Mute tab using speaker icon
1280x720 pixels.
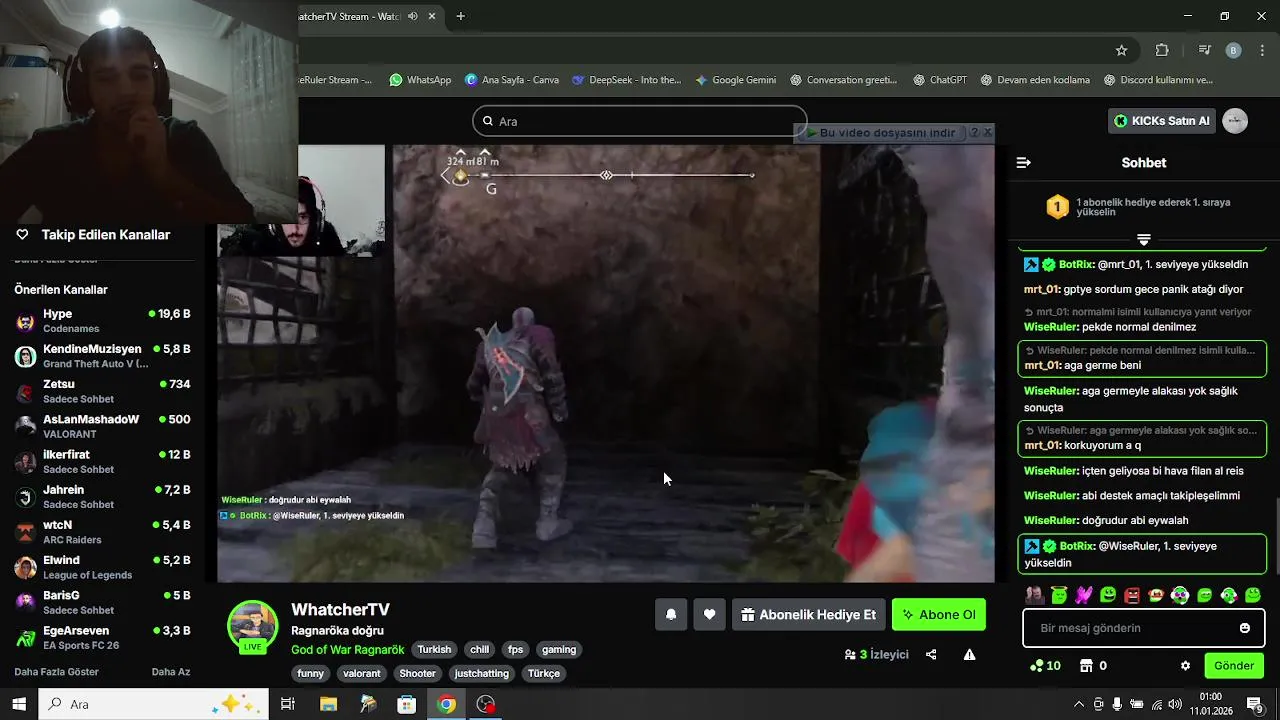point(413,16)
